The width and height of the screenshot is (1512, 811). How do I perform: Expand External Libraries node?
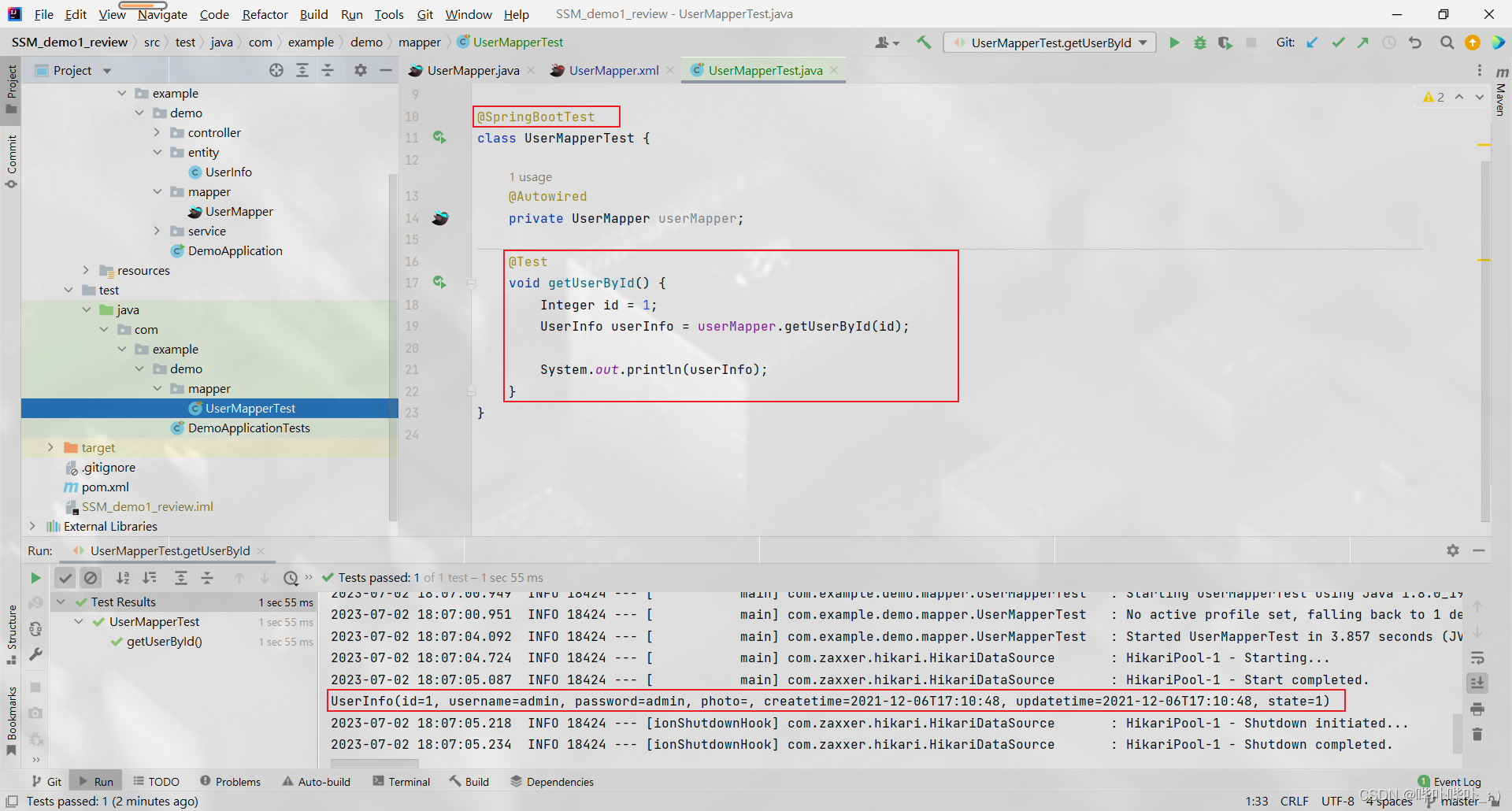coord(32,526)
